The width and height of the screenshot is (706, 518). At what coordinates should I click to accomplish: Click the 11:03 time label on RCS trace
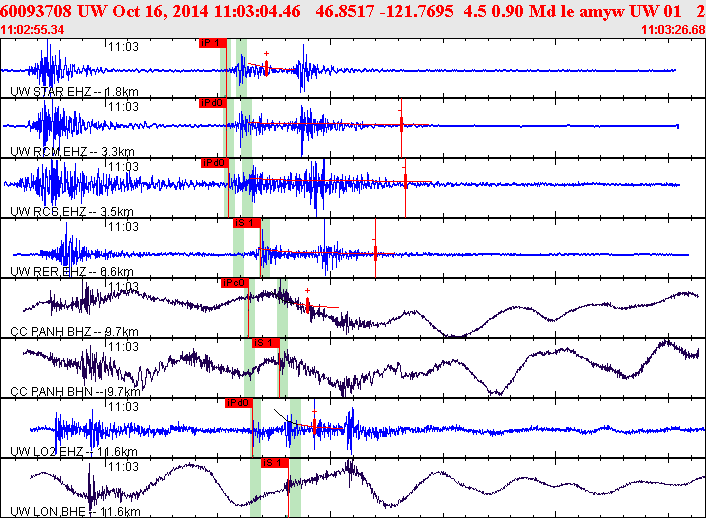(x=123, y=167)
